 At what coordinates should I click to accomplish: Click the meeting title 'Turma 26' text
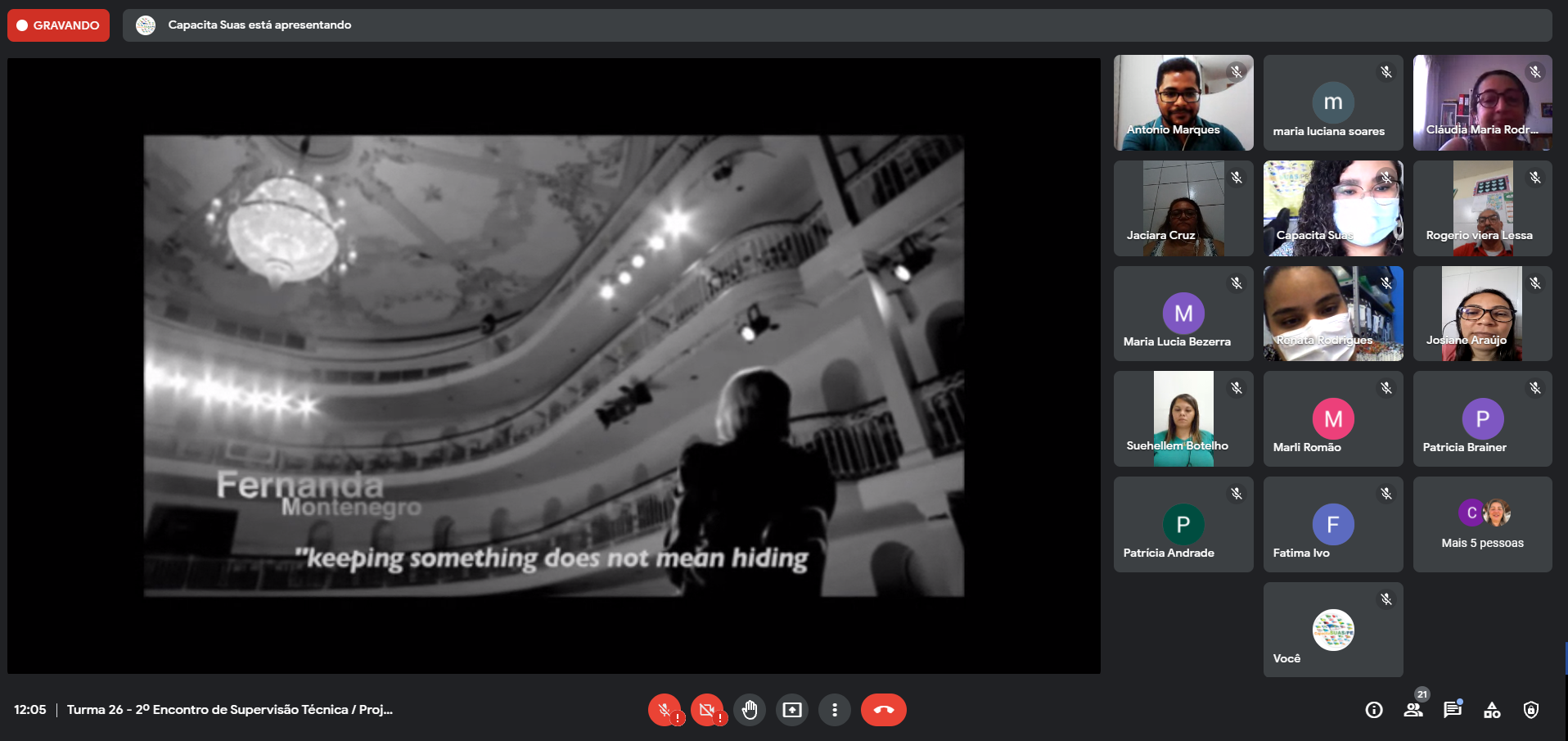tap(229, 710)
